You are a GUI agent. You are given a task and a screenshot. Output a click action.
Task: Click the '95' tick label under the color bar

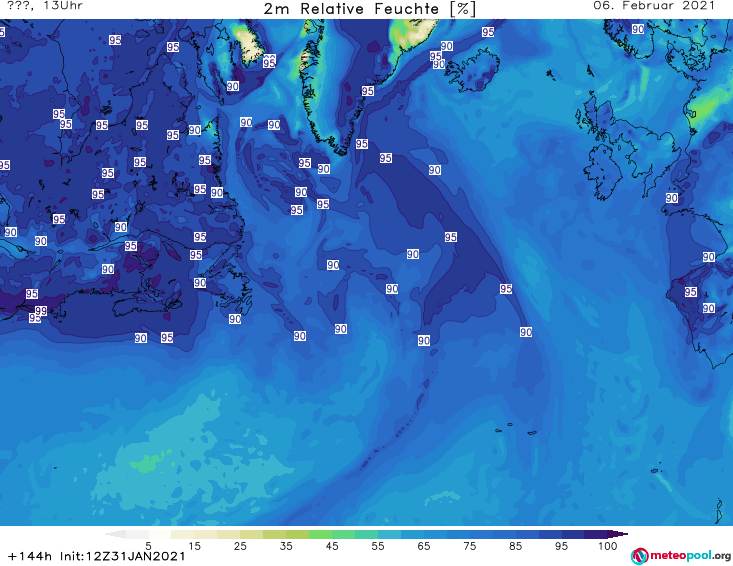[561, 546]
